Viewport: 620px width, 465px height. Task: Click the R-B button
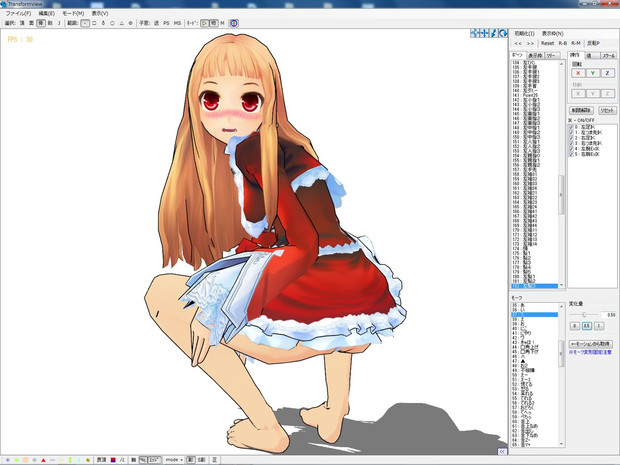[563, 43]
